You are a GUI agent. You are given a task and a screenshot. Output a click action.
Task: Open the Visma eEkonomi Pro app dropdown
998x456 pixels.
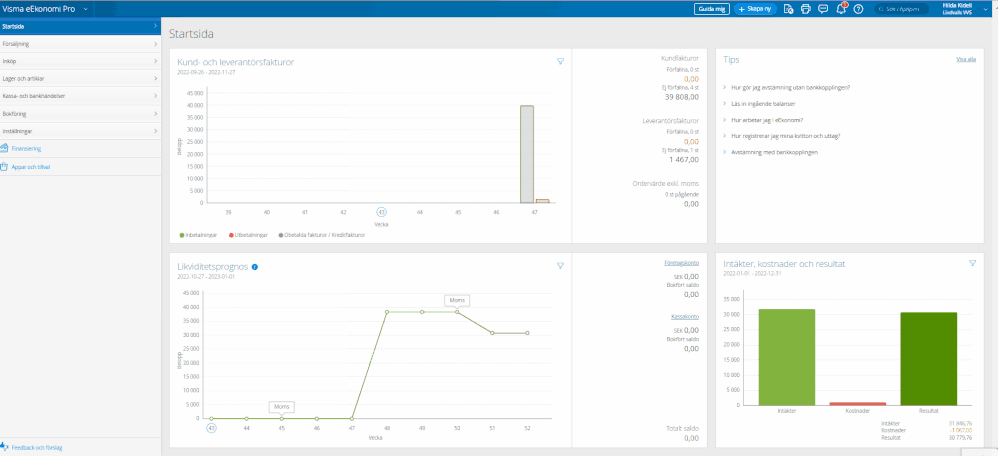[86, 8]
